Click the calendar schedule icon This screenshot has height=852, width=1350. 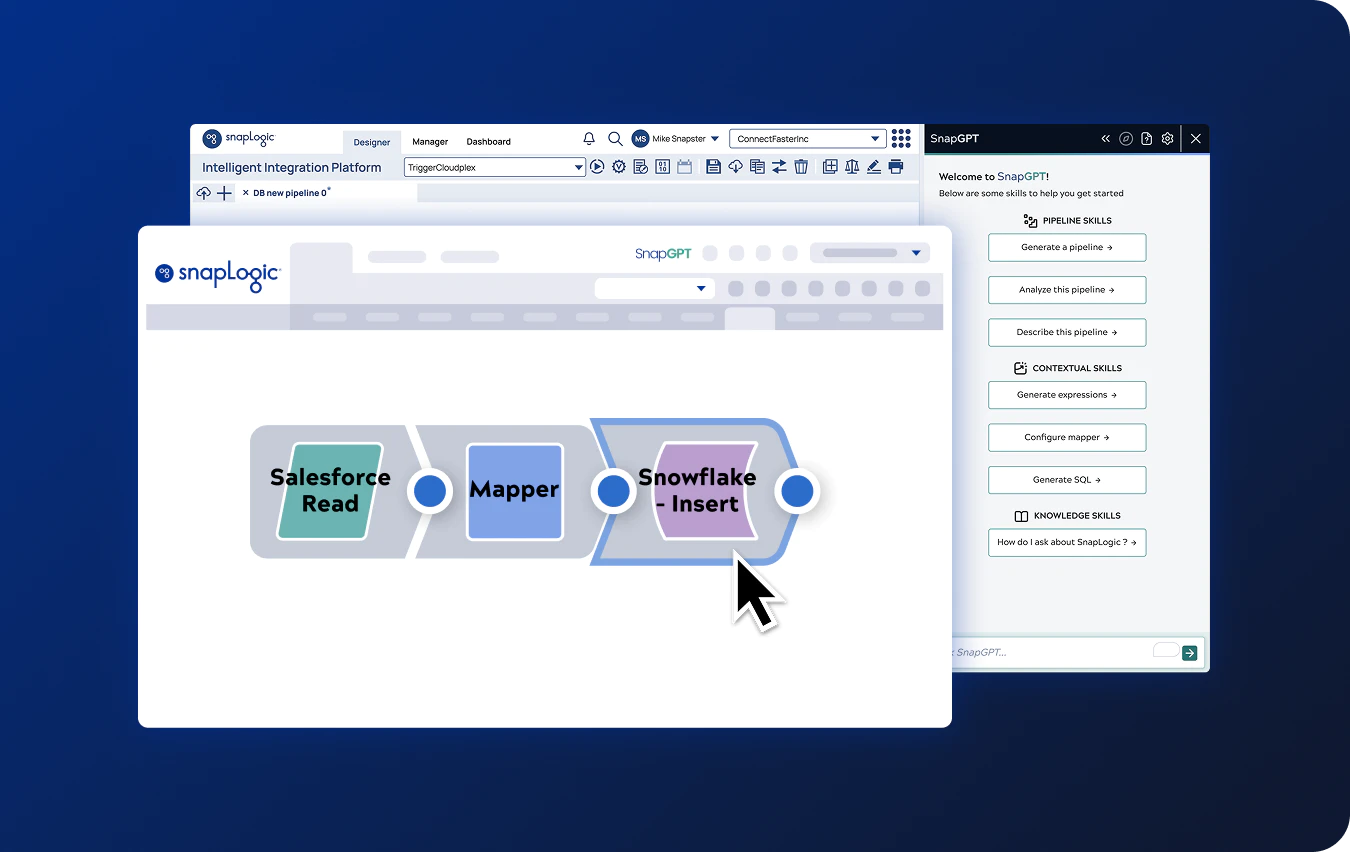684,167
